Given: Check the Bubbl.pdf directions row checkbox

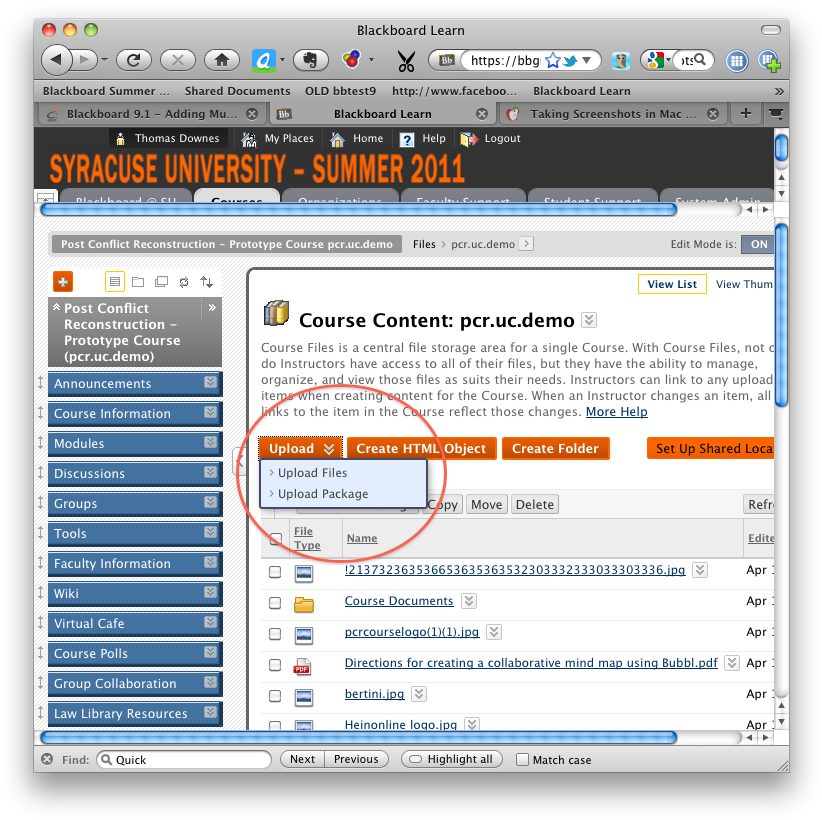Looking at the screenshot, I should click(275, 665).
